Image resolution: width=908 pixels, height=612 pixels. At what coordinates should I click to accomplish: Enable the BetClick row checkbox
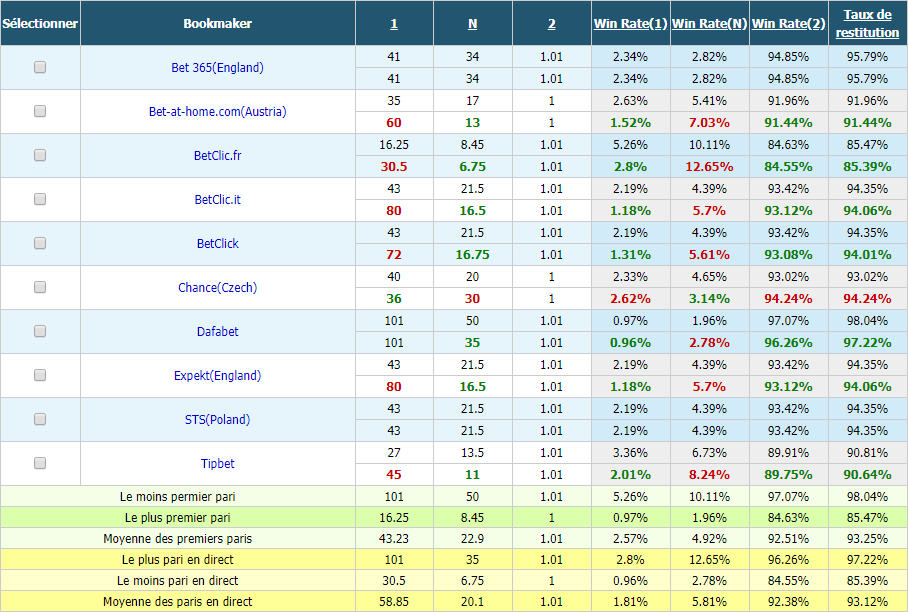click(x=40, y=243)
